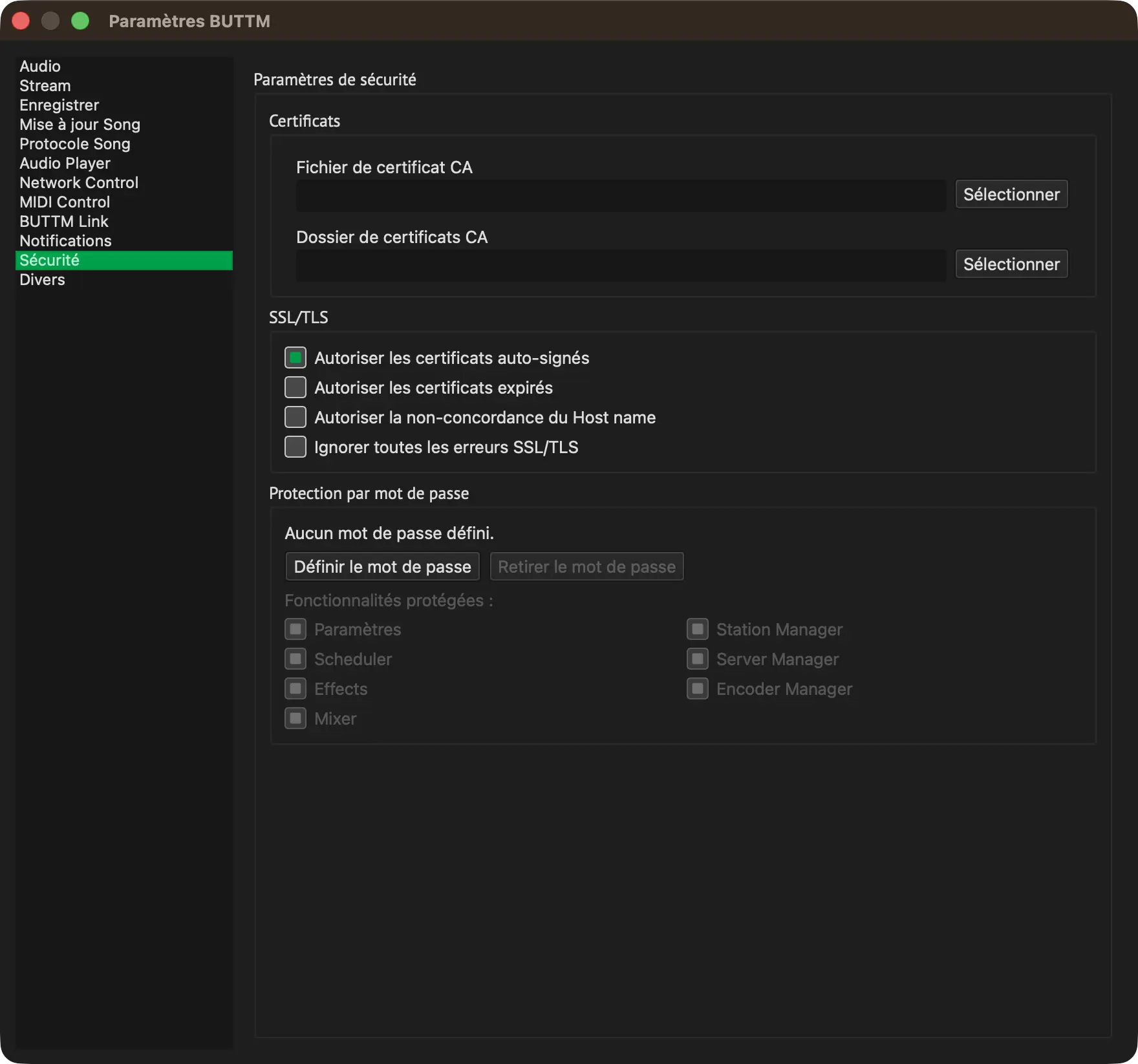
Task: Open the Audio settings category
Action: click(123, 67)
